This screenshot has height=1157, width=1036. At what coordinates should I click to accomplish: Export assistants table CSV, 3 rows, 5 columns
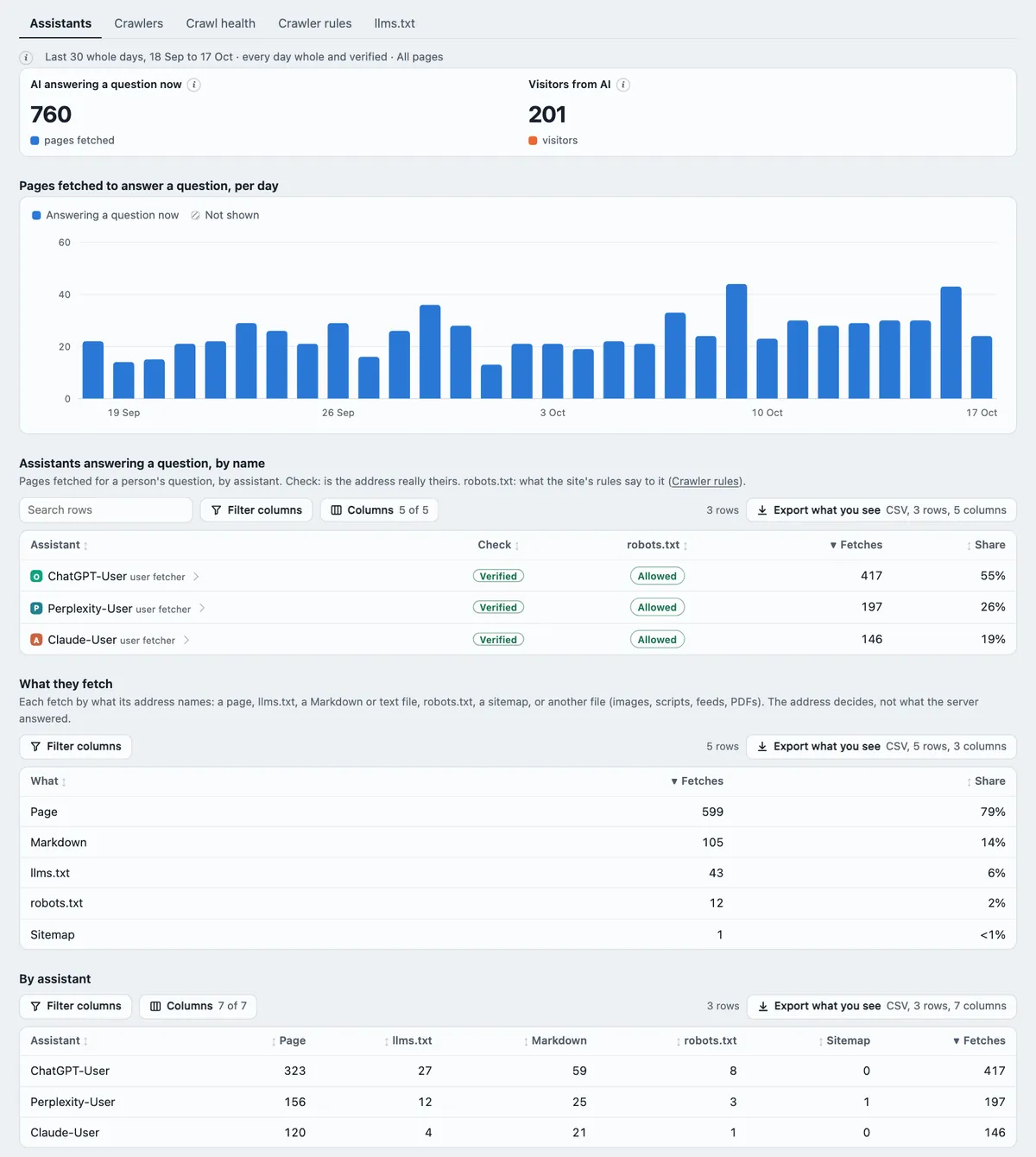[x=881, y=510]
